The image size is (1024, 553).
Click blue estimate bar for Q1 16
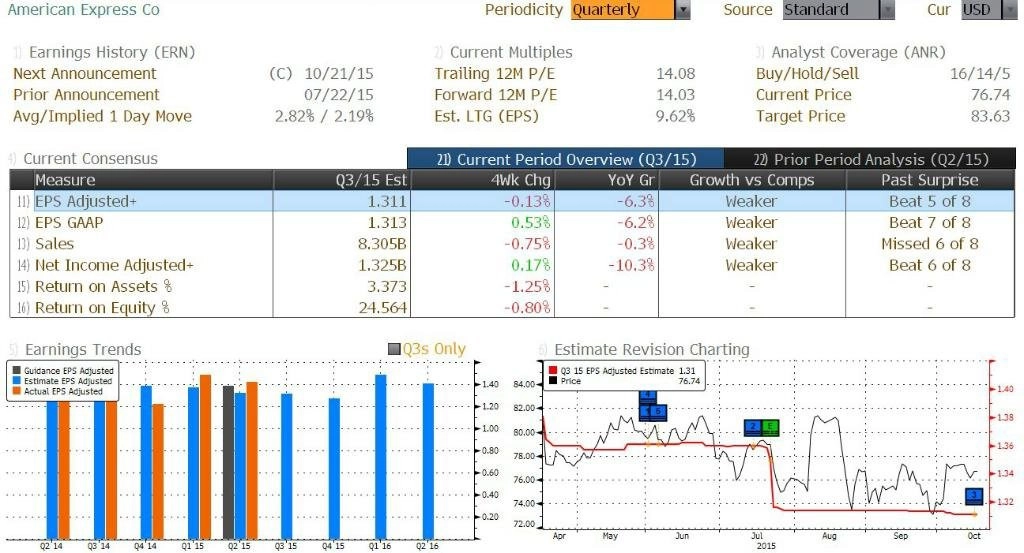pos(381,457)
